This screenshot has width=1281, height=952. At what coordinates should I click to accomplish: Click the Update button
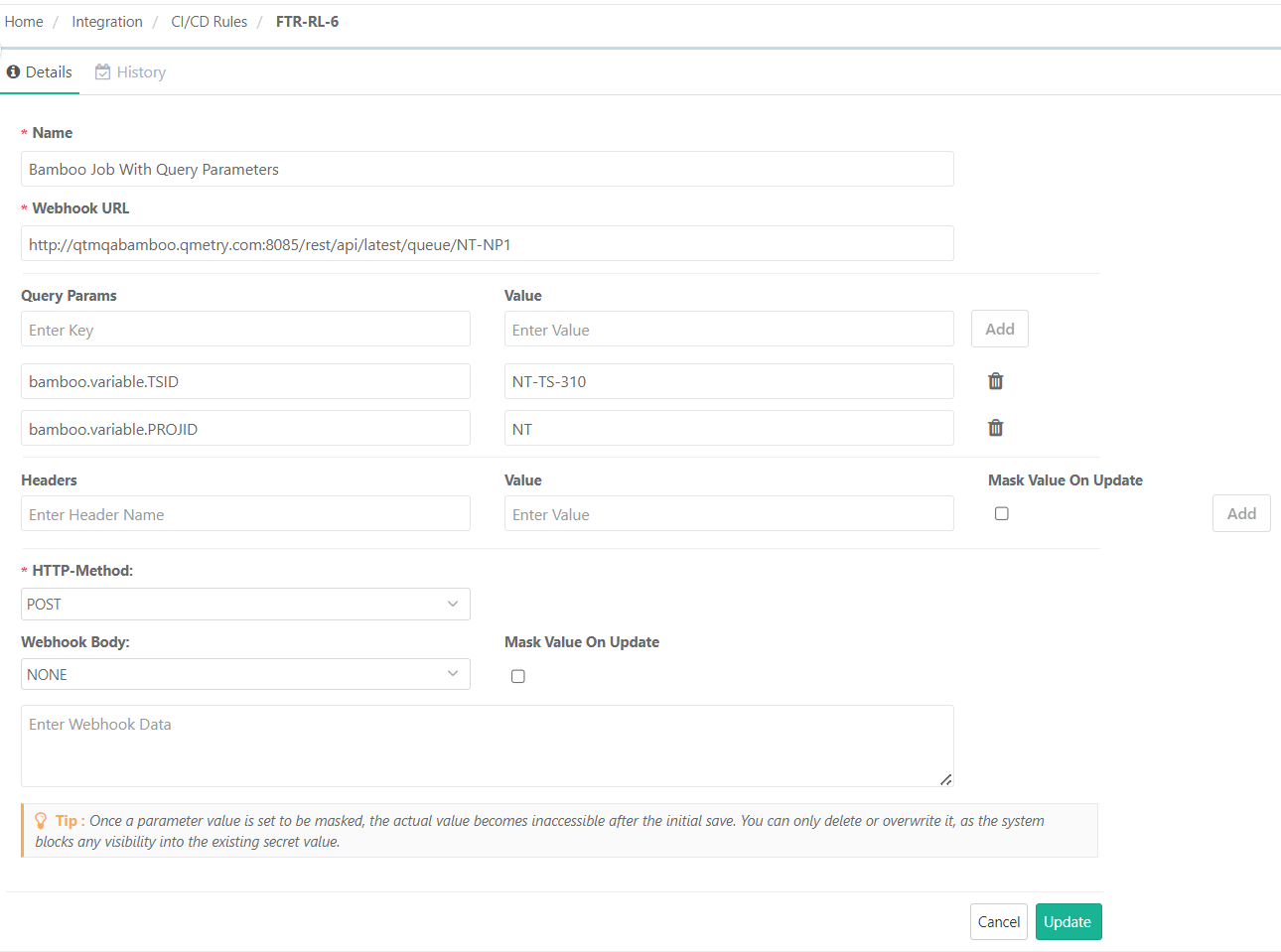1068,921
